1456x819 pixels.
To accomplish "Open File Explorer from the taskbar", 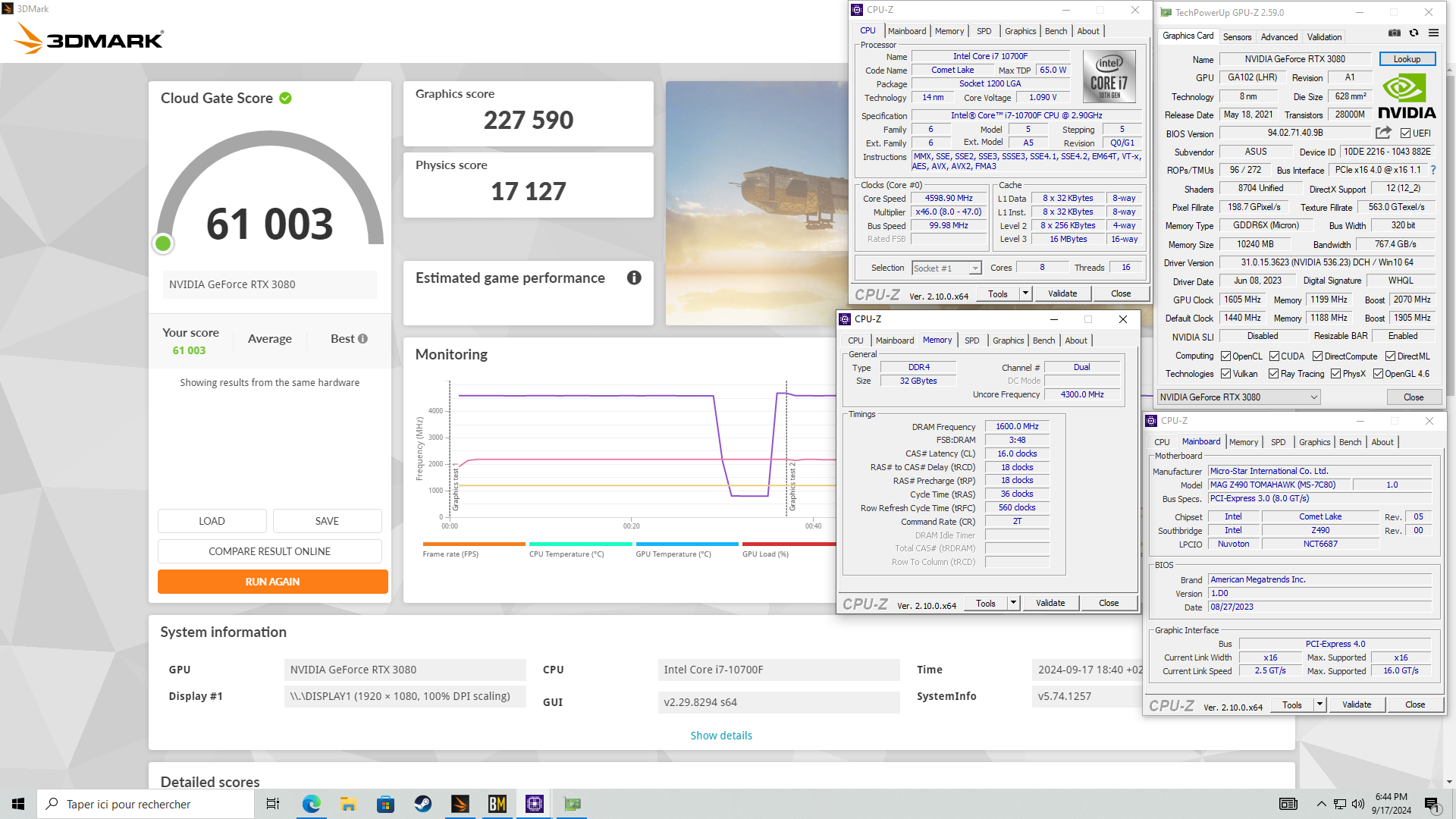I will click(348, 804).
